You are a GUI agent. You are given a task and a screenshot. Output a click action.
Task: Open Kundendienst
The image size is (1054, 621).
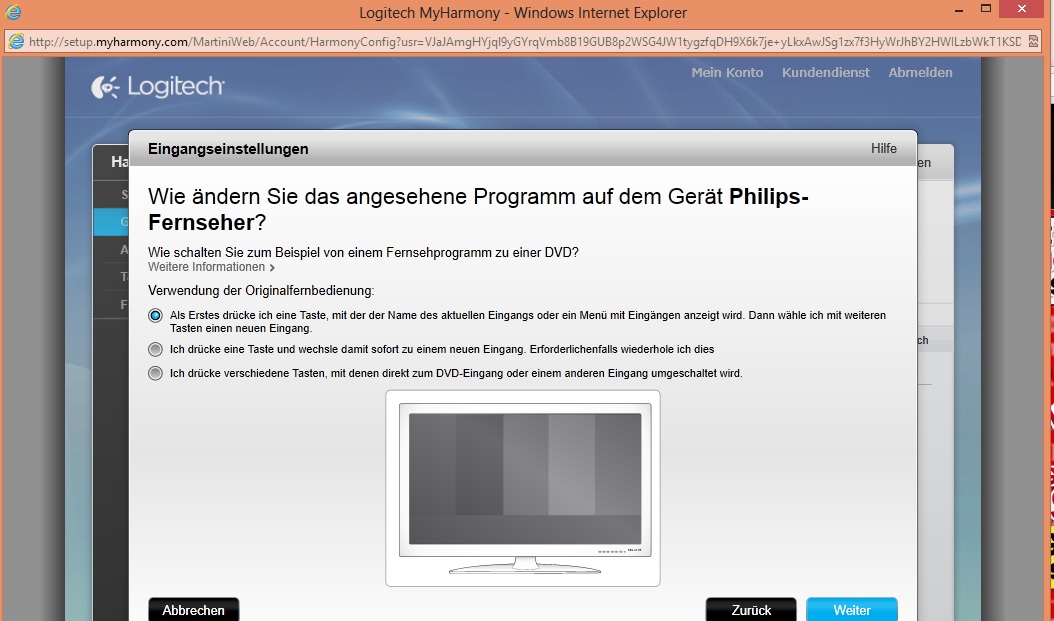(825, 73)
